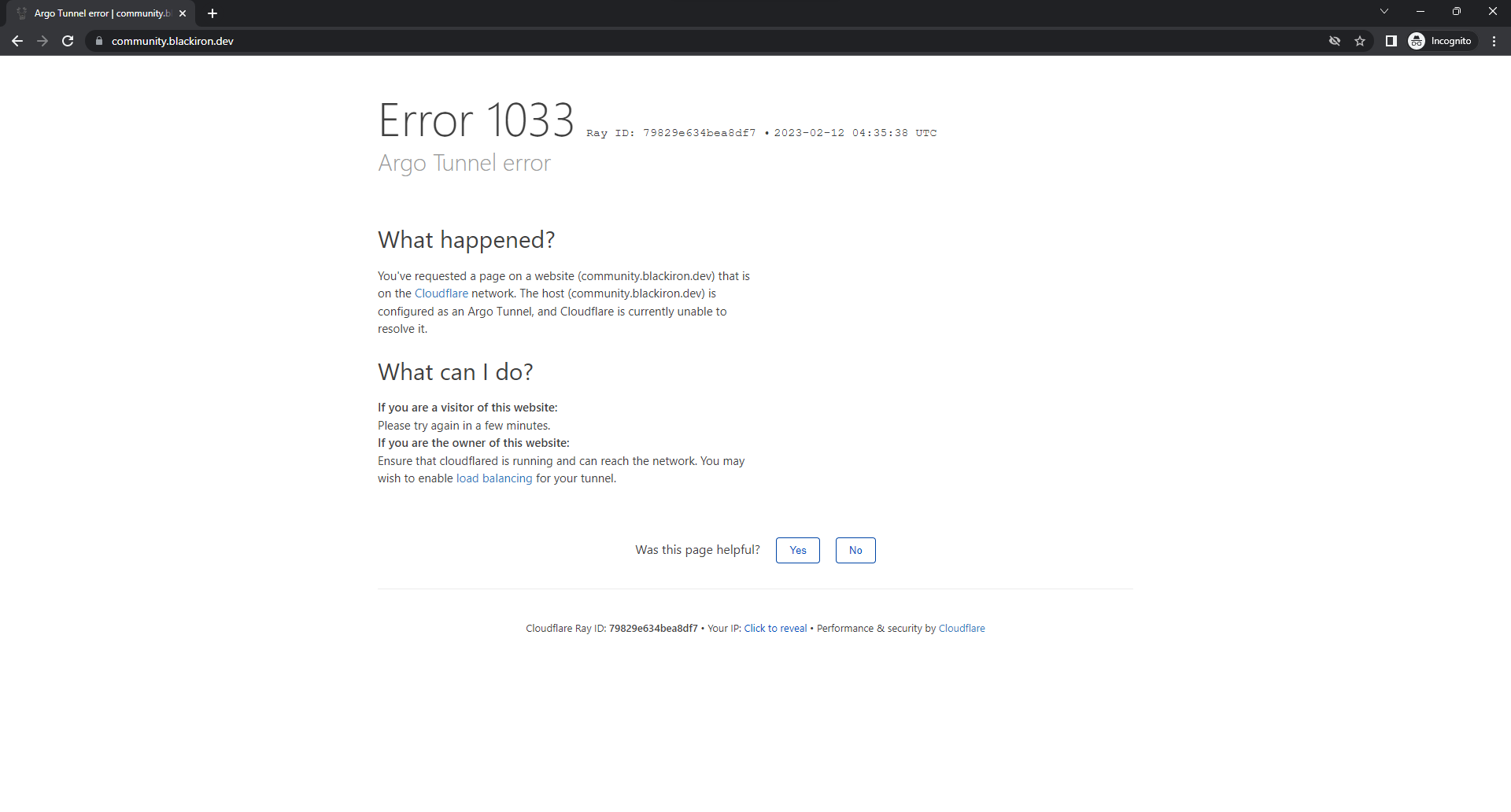
Task: Reload the current page
Action: [x=68, y=41]
